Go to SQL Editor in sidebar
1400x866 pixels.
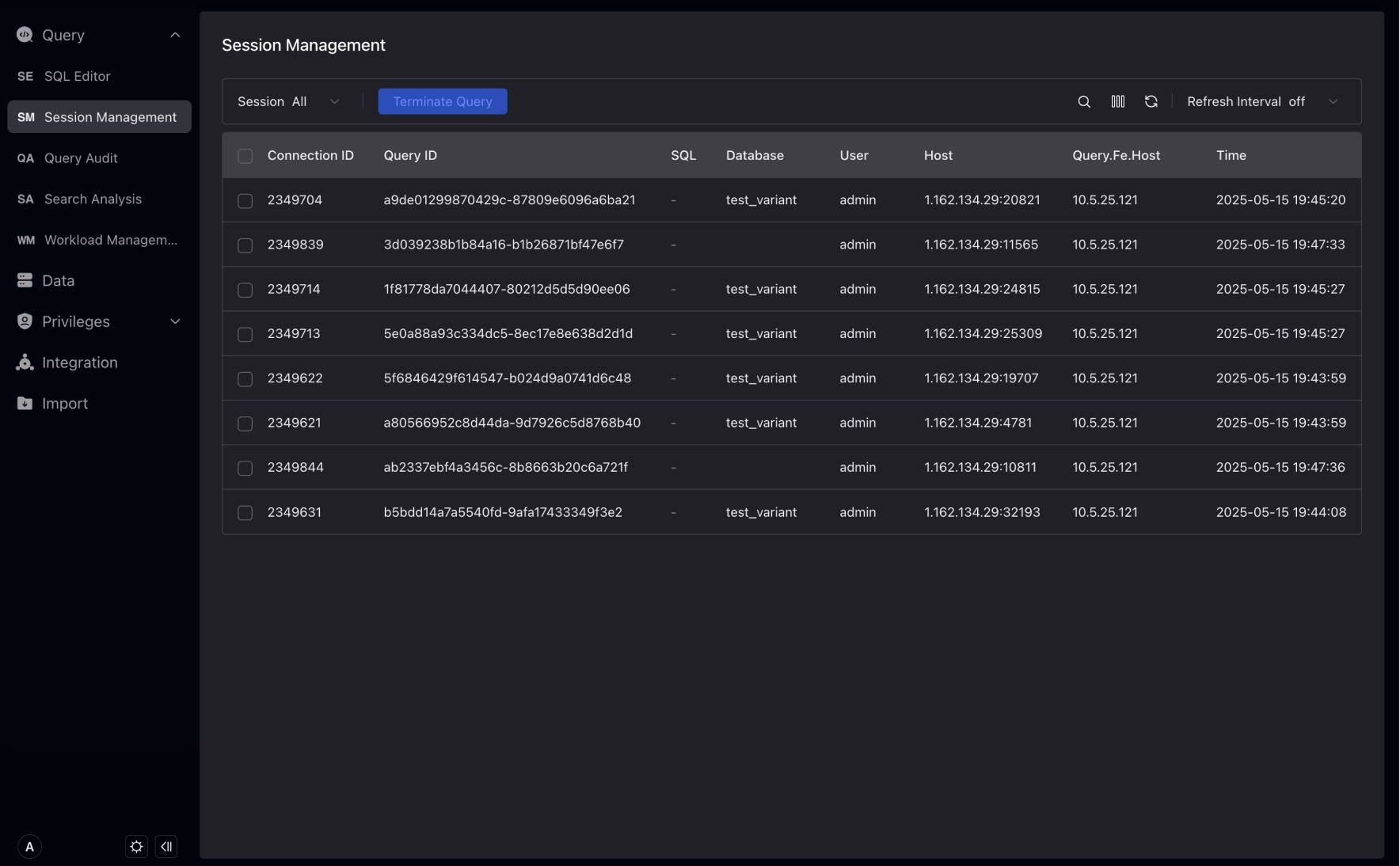(x=77, y=76)
